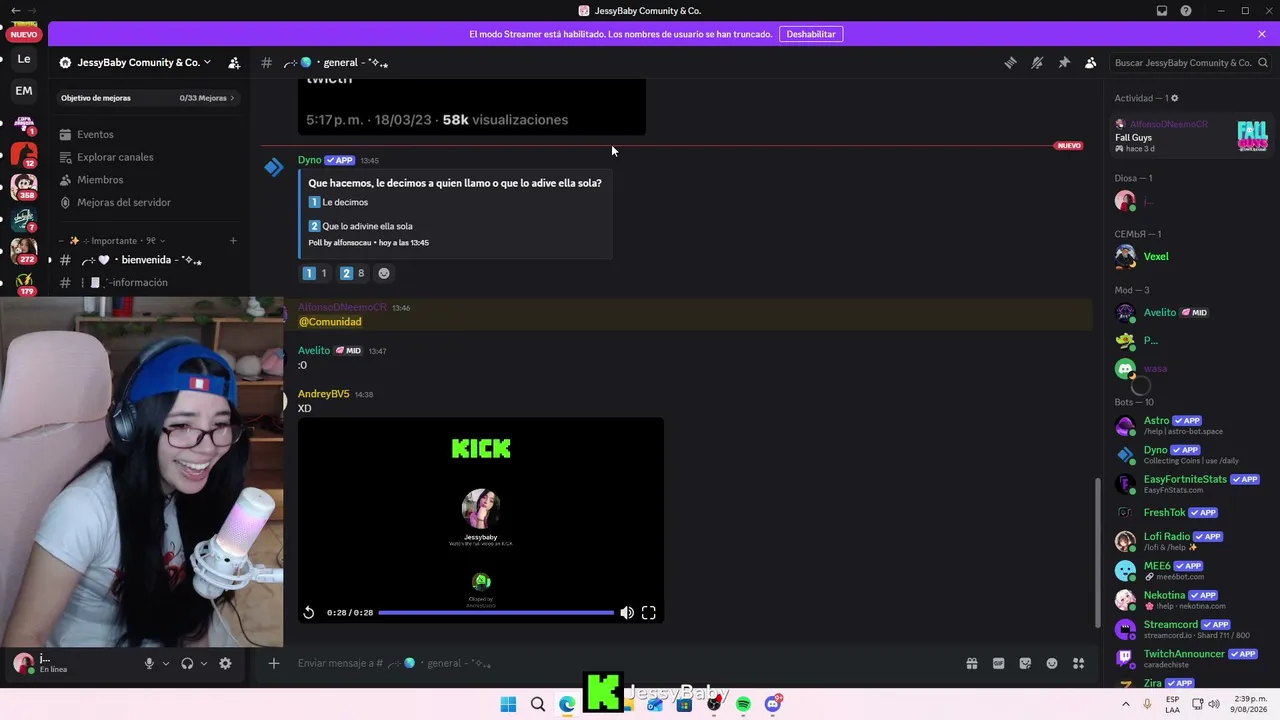Seek along the Kick video progress bar

496,613
